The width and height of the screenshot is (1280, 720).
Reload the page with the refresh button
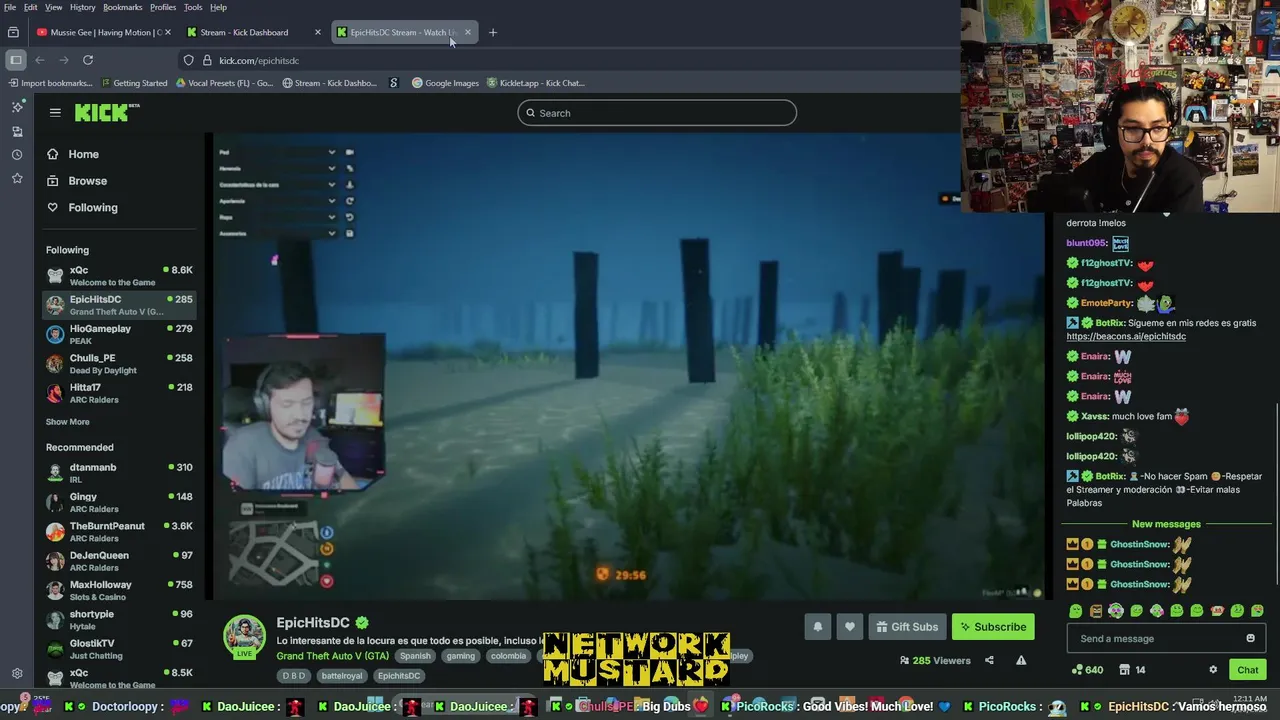(x=88, y=60)
